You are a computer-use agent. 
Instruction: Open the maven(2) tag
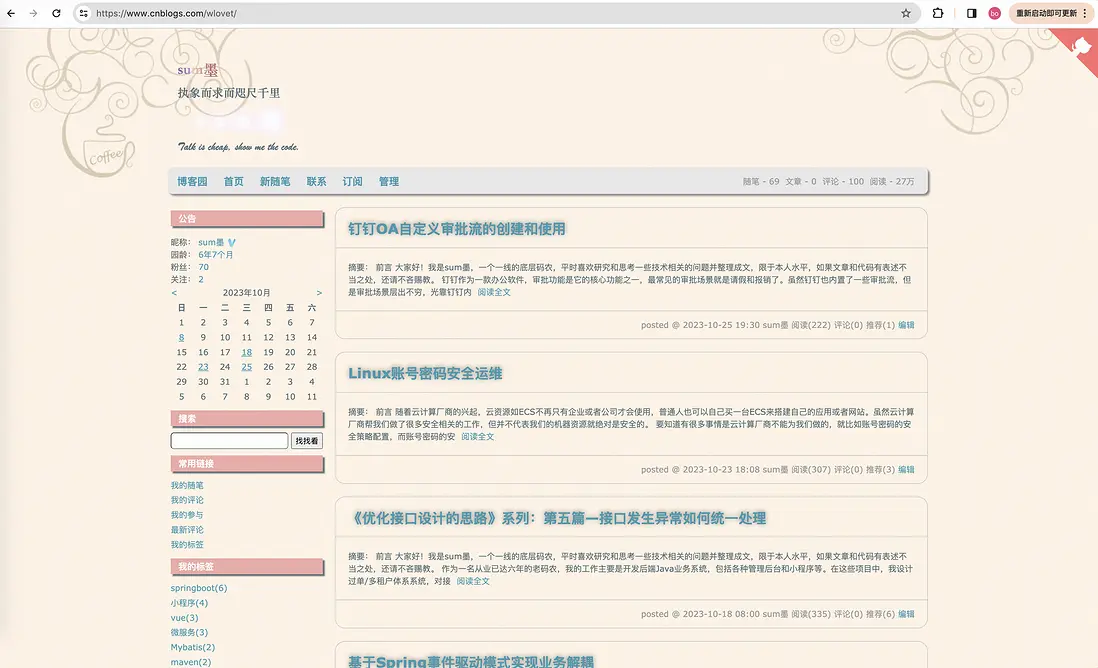click(x=190, y=662)
